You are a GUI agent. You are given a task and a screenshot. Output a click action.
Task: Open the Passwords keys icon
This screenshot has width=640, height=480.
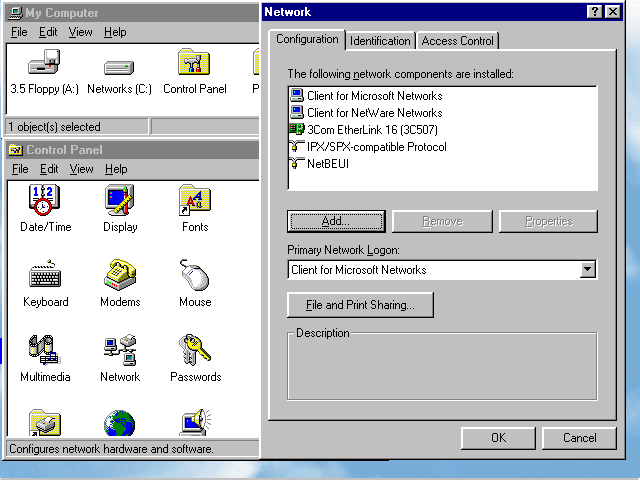[x=195, y=349]
